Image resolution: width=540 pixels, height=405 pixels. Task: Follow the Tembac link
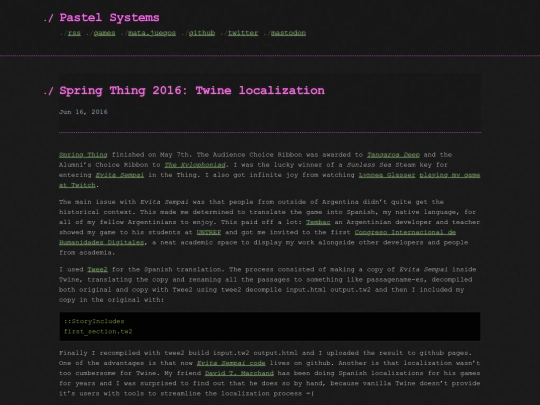coord(318,222)
